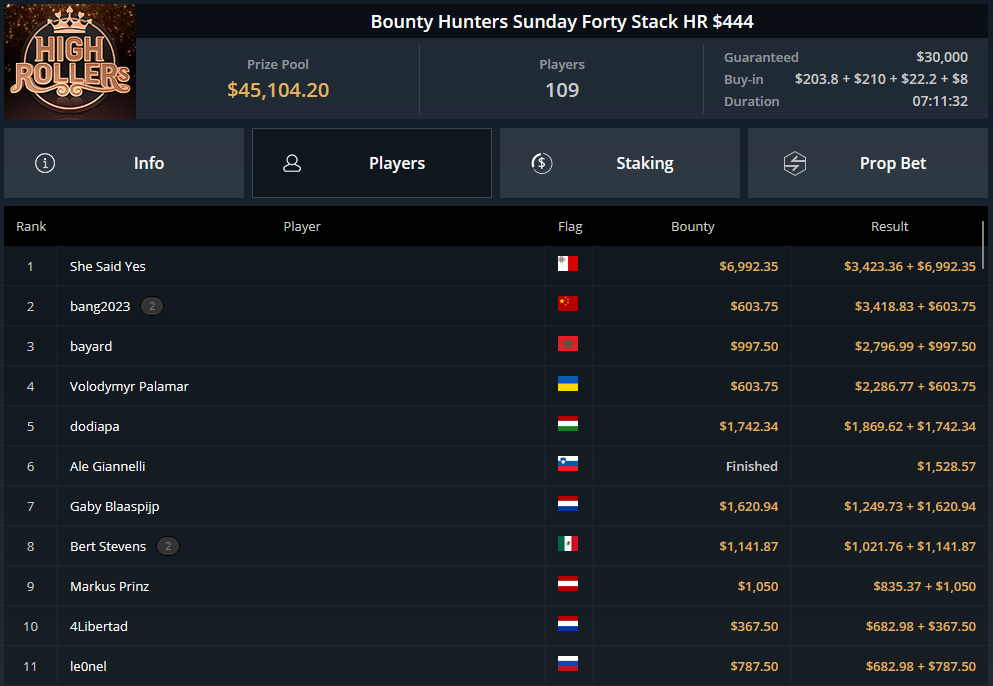Select the Markus Prinz row
The width and height of the screenshot is (993, 686).
point(496,587)
